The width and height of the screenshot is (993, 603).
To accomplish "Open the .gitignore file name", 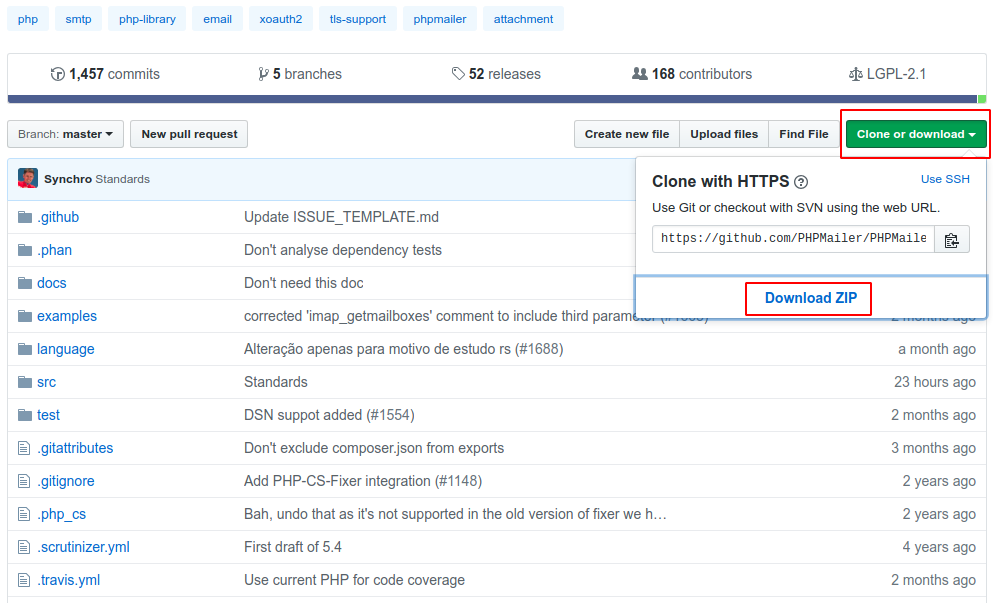I will click(x=65, y=481).
